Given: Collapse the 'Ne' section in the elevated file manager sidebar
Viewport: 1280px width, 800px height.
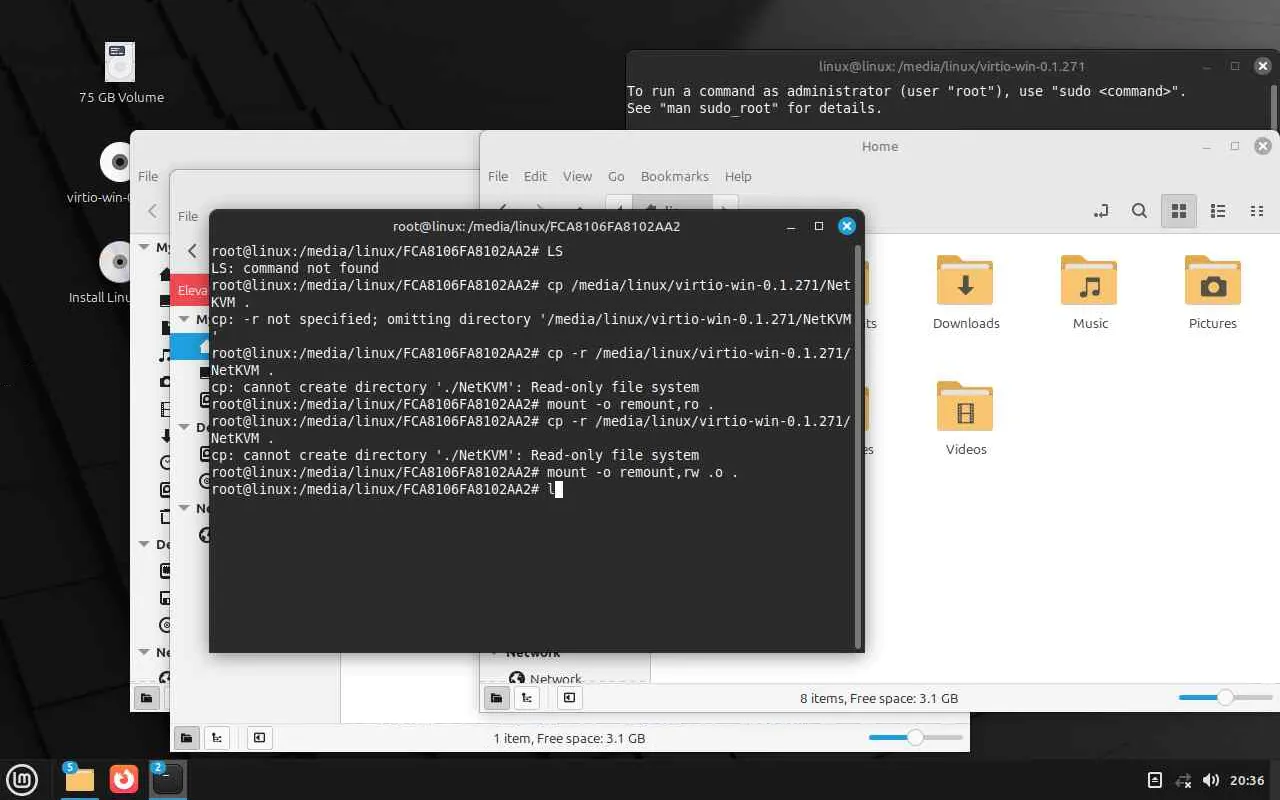Looking at the screenshot, I should click(184, 508).
